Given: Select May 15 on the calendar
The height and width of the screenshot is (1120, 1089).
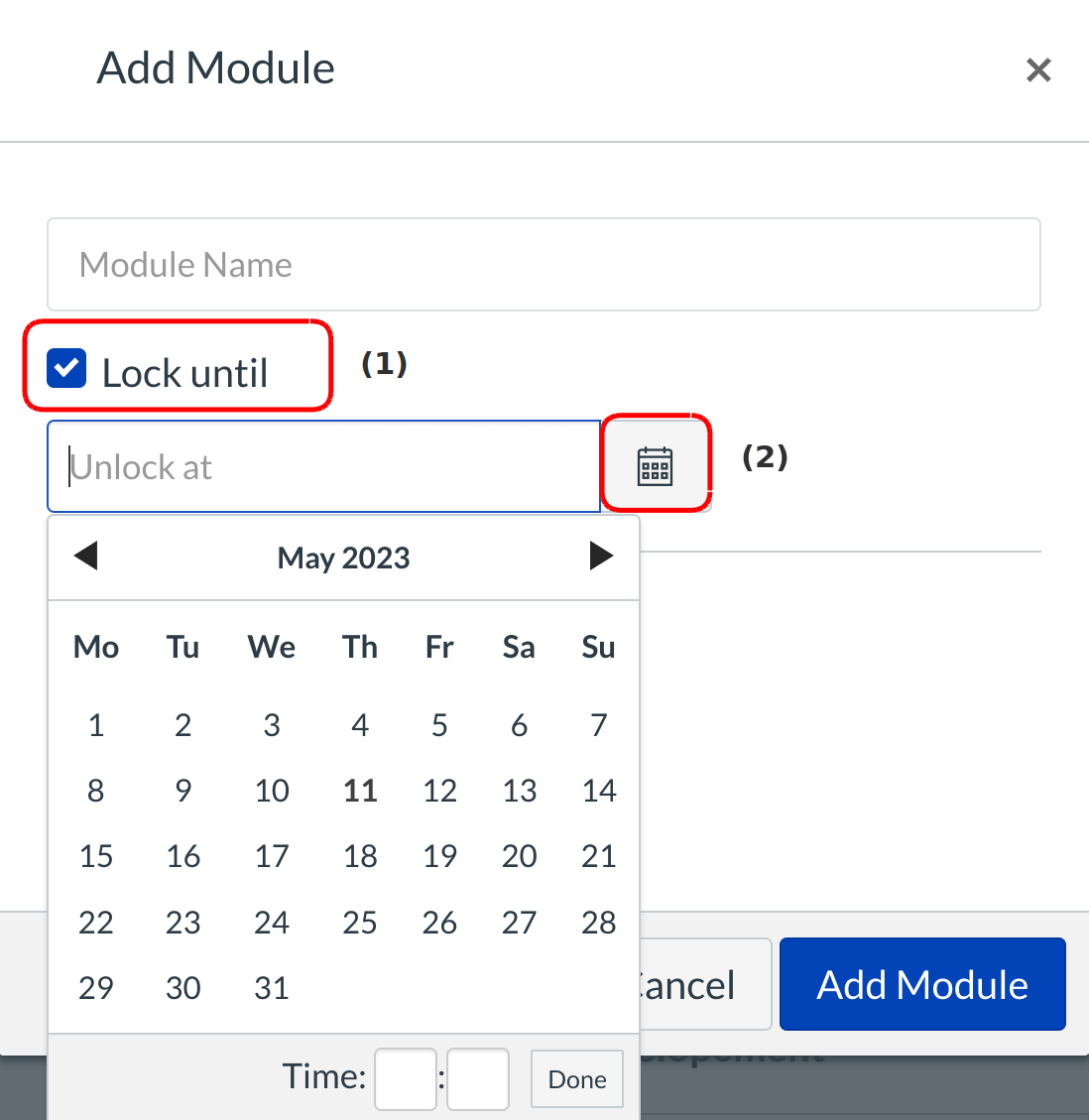Looking at the screenshot, I should [x=96, y=856].
